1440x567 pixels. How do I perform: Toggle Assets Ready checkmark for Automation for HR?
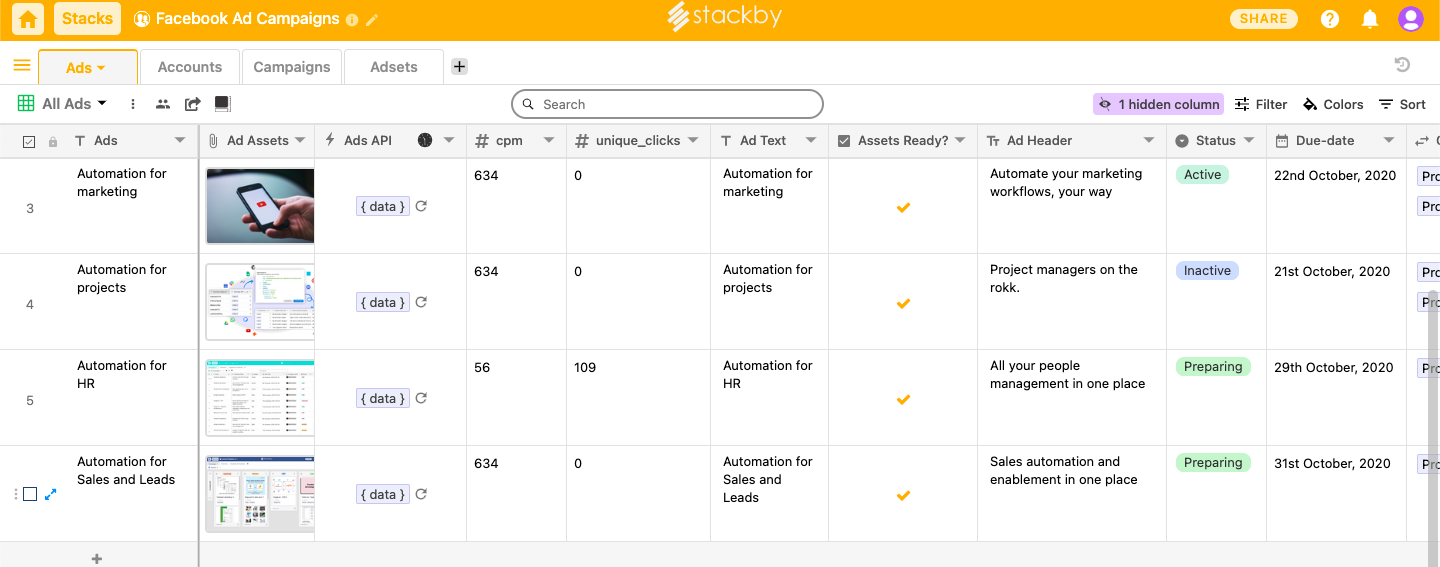[903, 399]
